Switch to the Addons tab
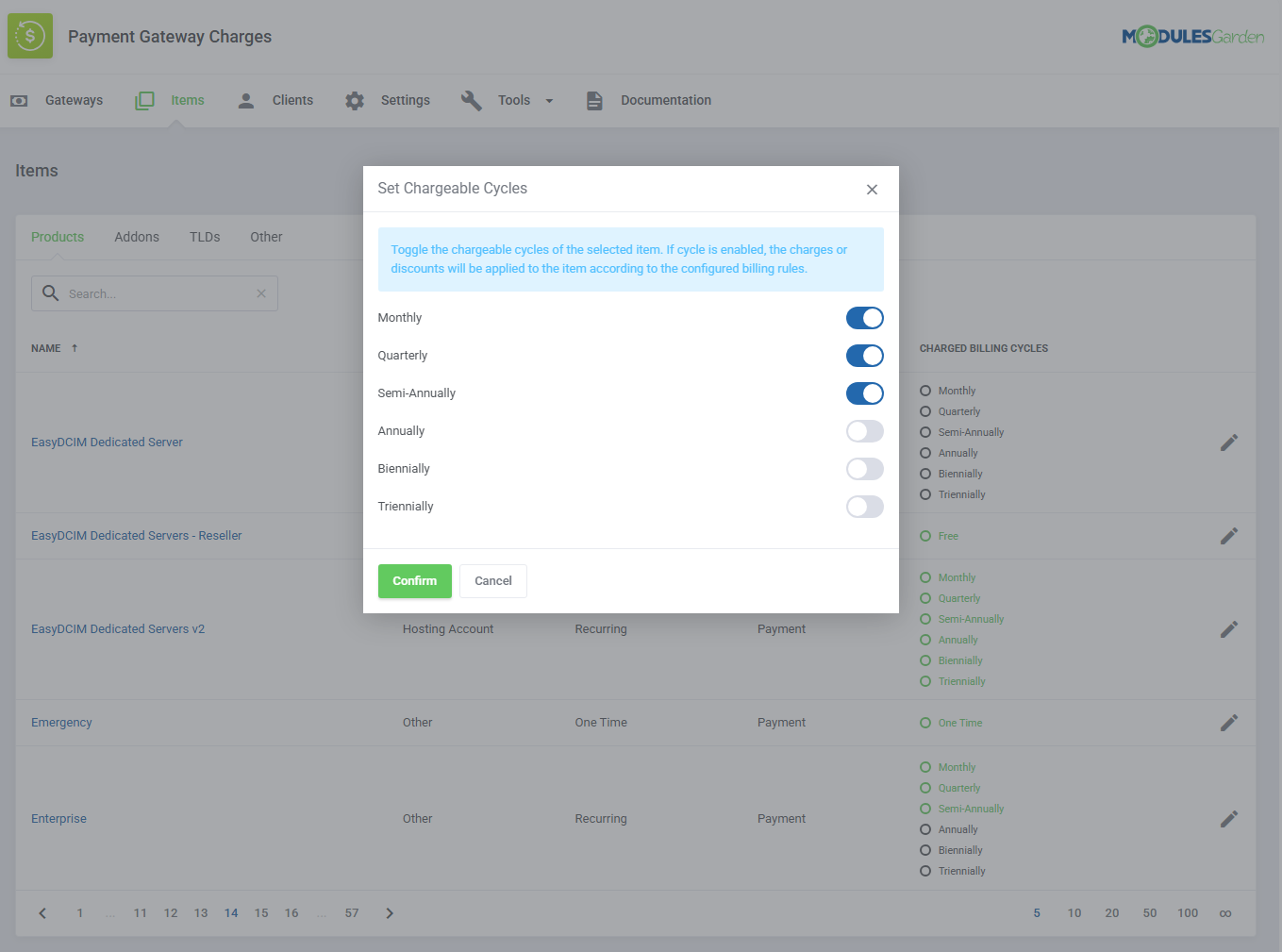 tap(136, 237)
